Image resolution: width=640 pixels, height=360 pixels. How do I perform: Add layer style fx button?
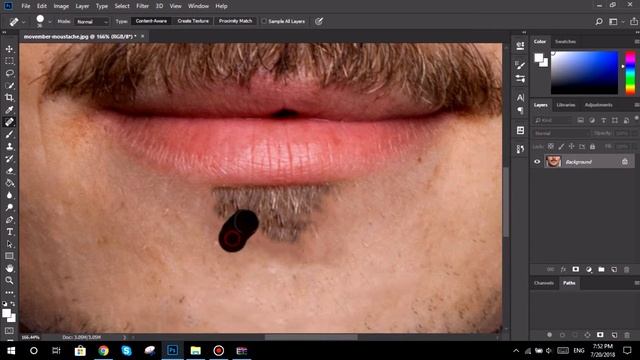[x=563, y=269]
